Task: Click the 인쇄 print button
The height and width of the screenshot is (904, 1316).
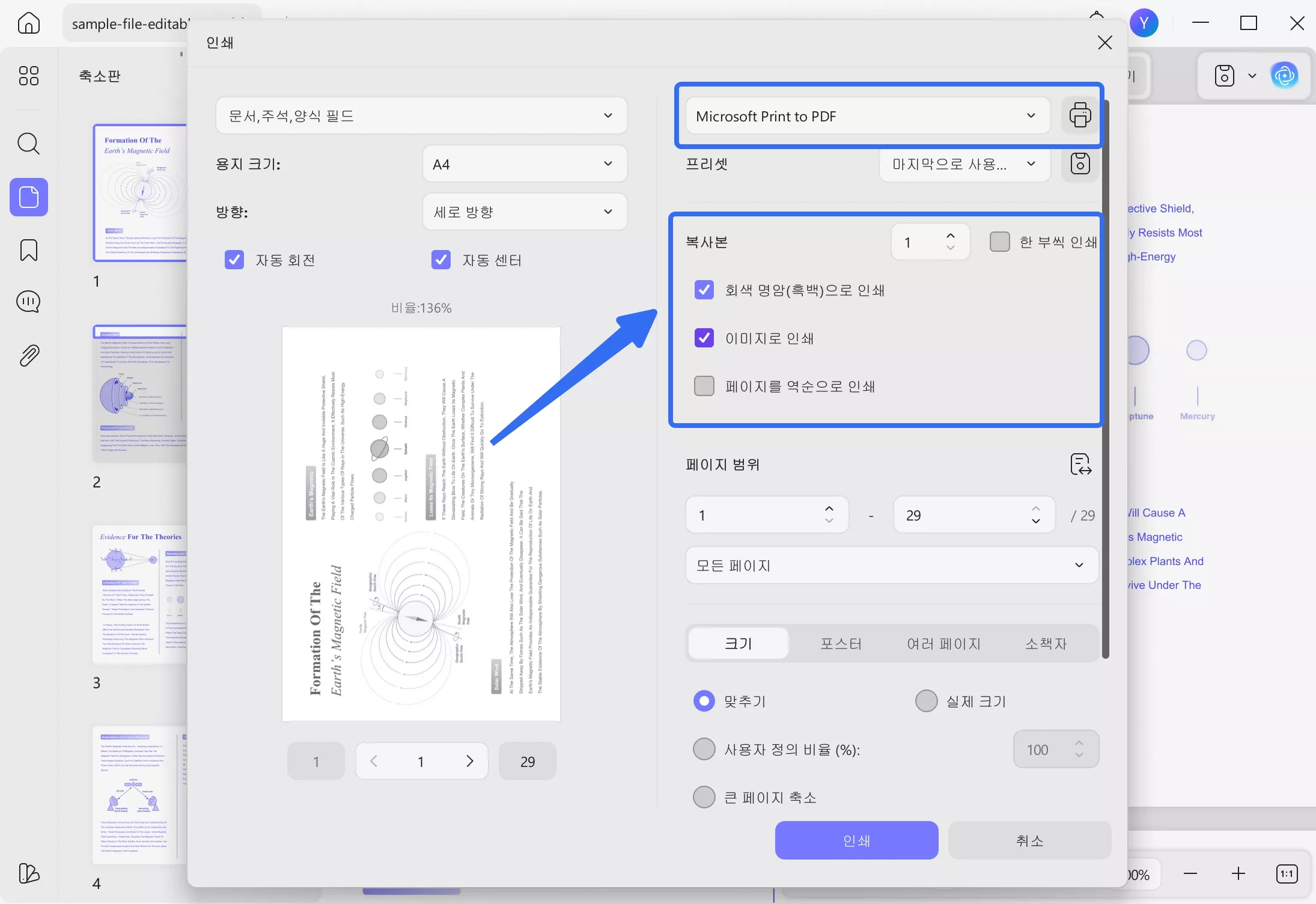Action: coord(856,840)
